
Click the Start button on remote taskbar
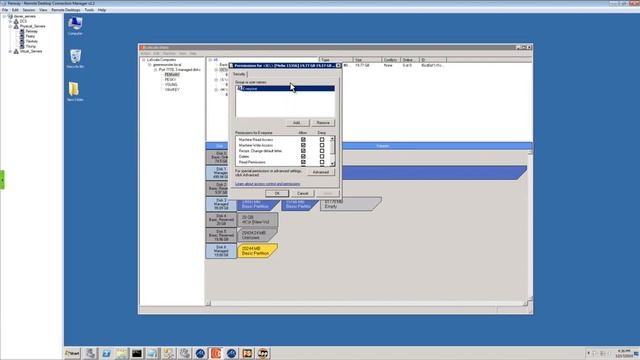click(x=72, y=353)
